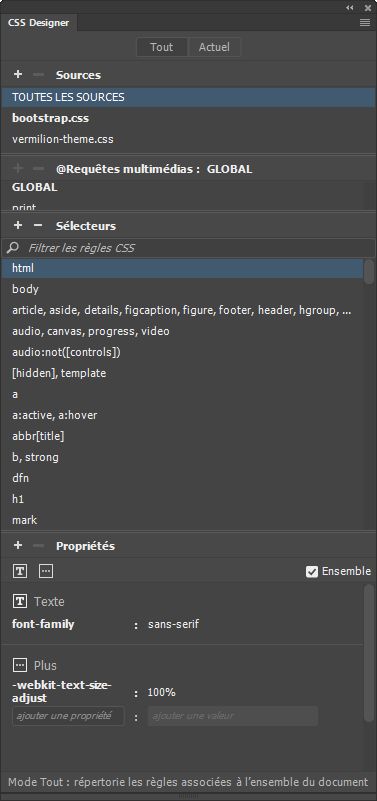The image size is (377, 801).
Task: Click the Propriétés section header
Action: [x=85, y=546]
